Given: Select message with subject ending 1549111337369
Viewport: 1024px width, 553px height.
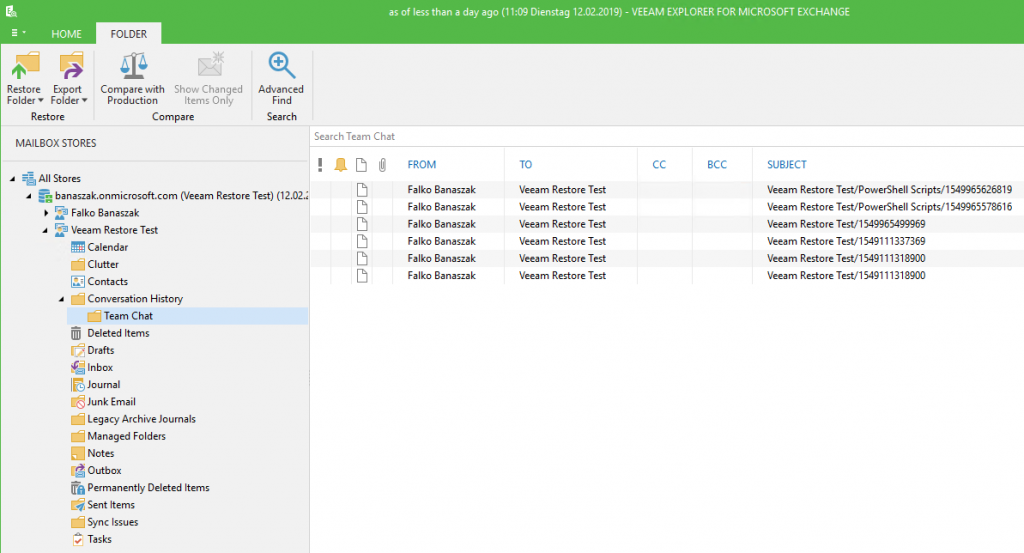Looking at the screenshot, I should [667, 241].
